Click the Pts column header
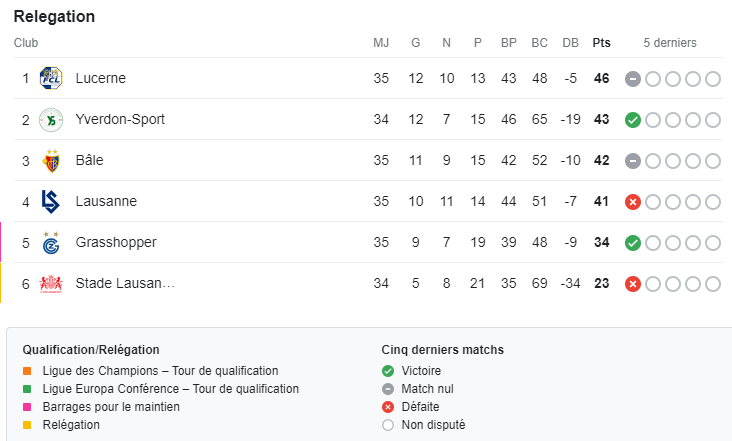Screen dimensions: 732x441 pyautogui.click(x=601, y=43)
